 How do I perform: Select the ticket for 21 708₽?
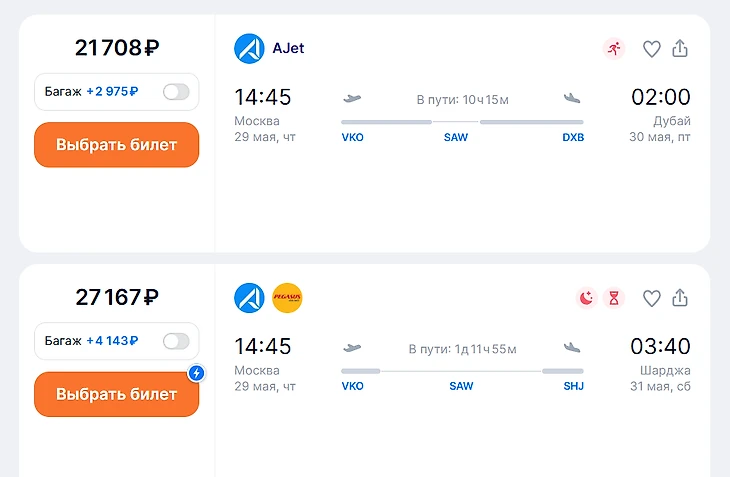point(116,145)
